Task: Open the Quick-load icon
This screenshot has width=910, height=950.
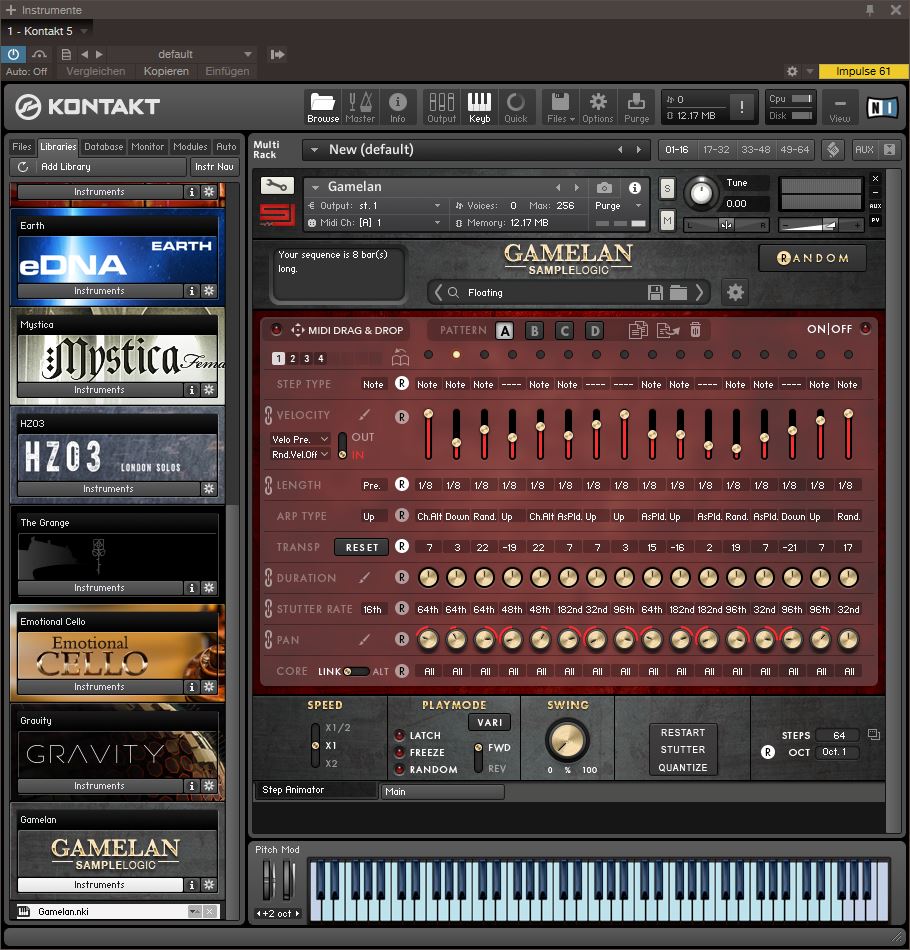Action: (x=516, y=107)
